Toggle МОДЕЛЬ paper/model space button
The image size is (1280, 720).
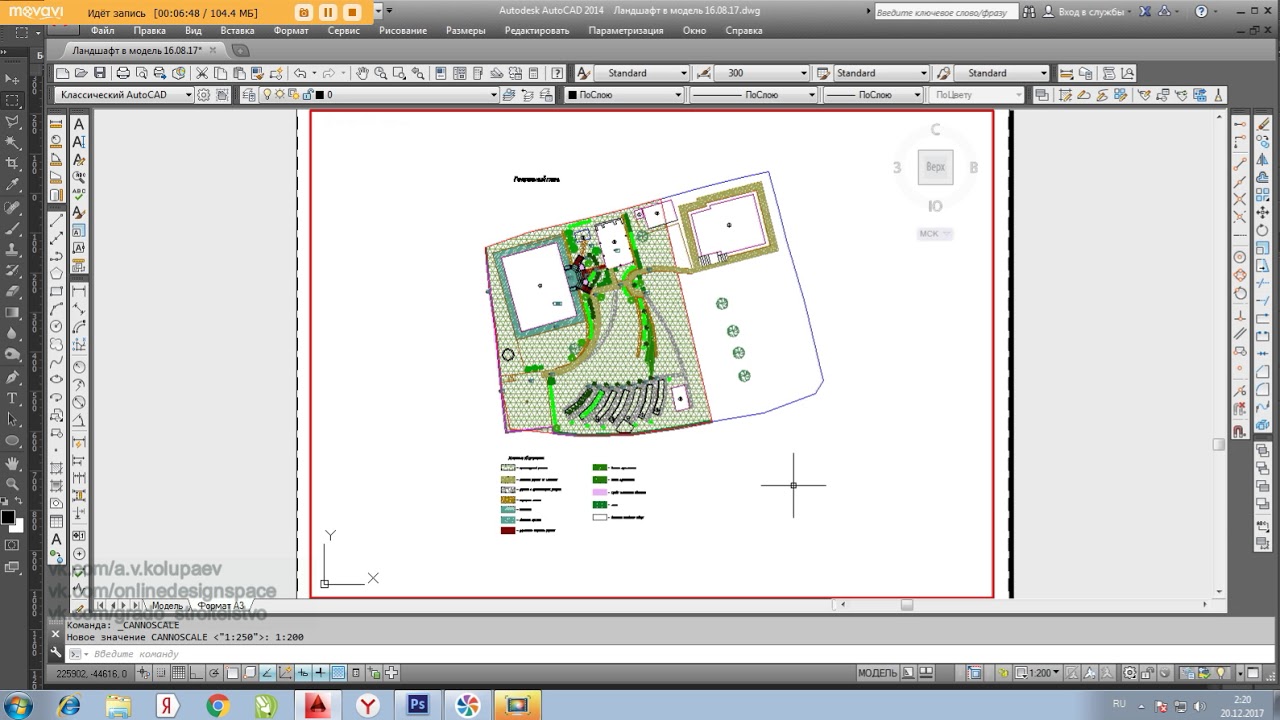click(x=877, y=673)
